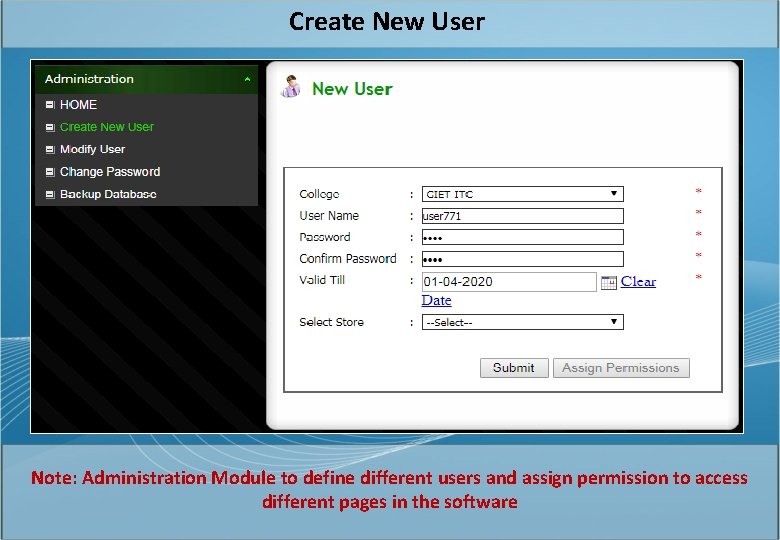Viewport: 780px width, 540px height.
Task: Go to Change Password
Action: tap(110, 172)
